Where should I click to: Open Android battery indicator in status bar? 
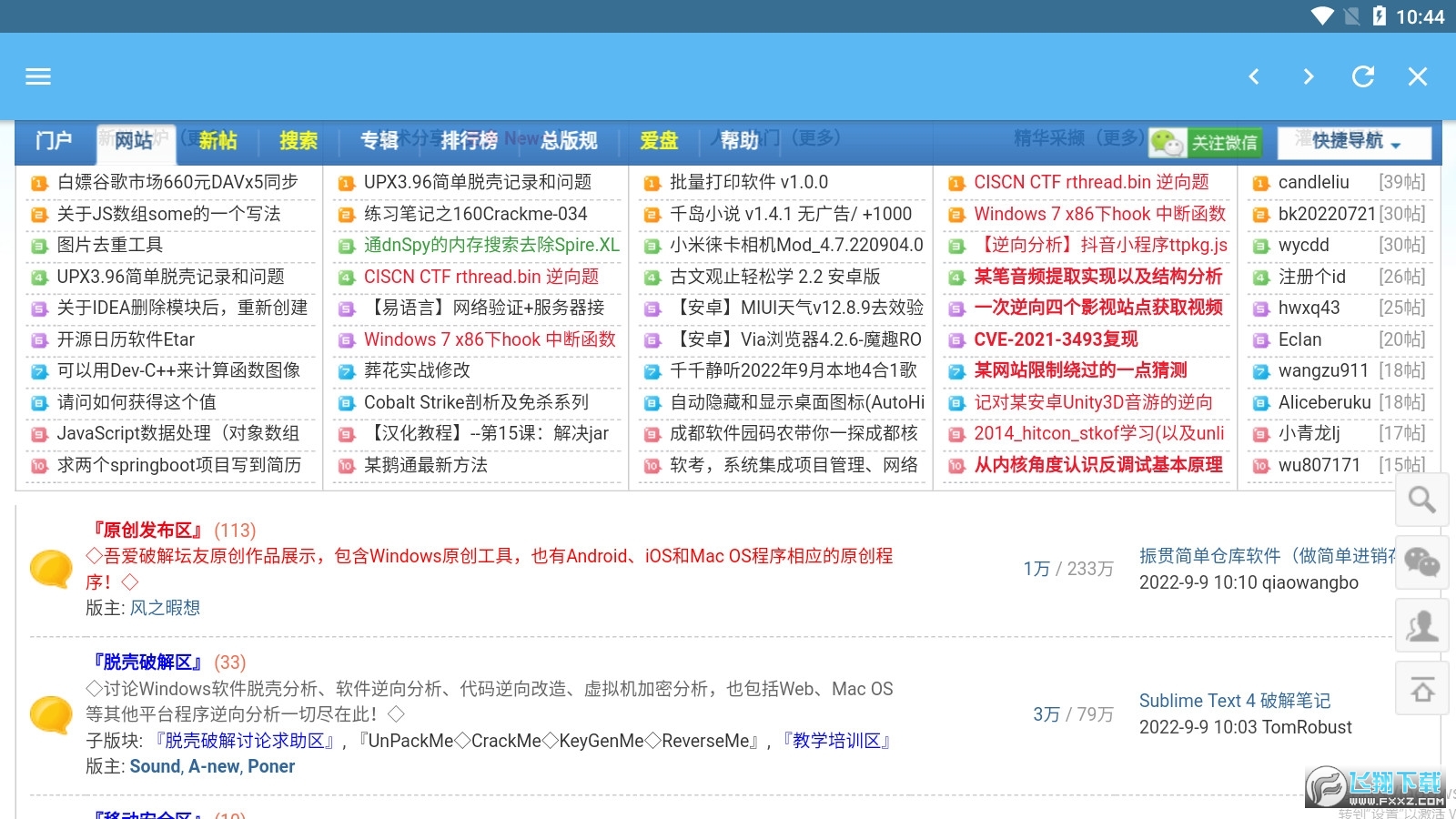[x=1379, y=16]
